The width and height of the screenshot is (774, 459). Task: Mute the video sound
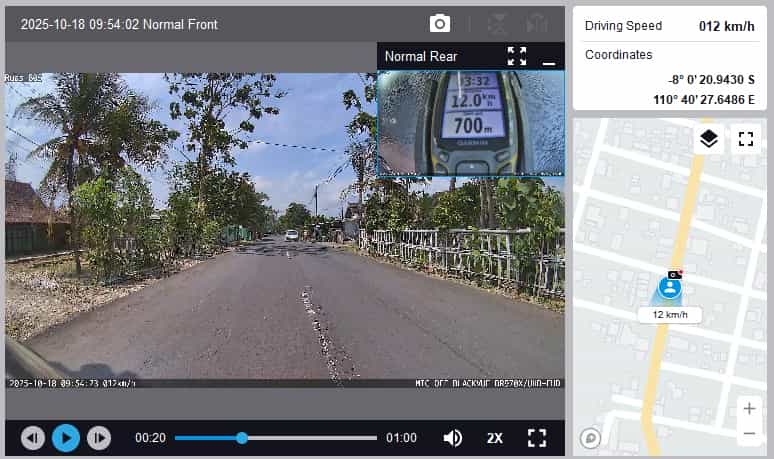(453, 437)
